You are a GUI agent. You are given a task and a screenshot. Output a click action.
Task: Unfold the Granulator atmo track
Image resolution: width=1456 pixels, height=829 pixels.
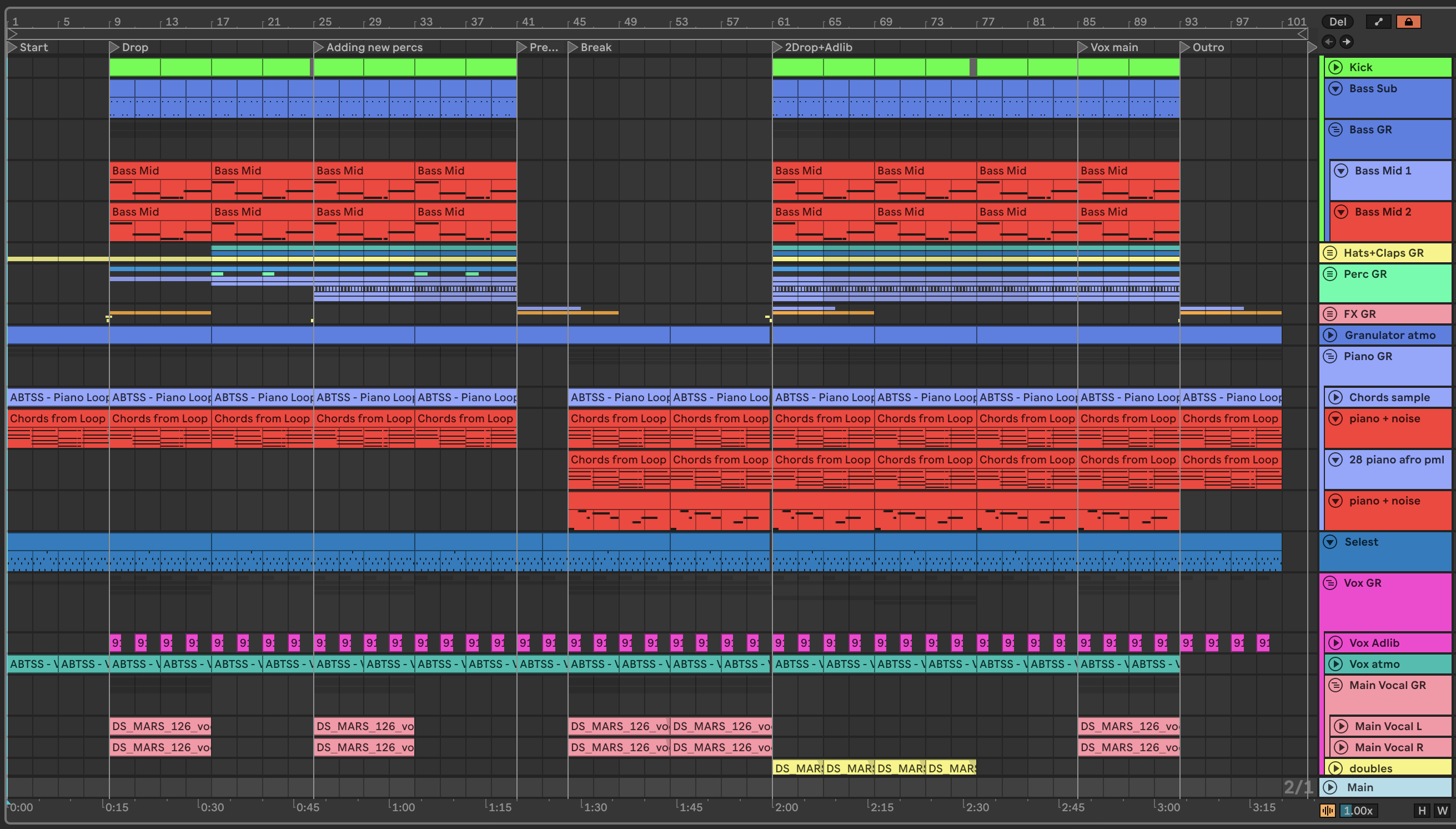coord(1330,335)
